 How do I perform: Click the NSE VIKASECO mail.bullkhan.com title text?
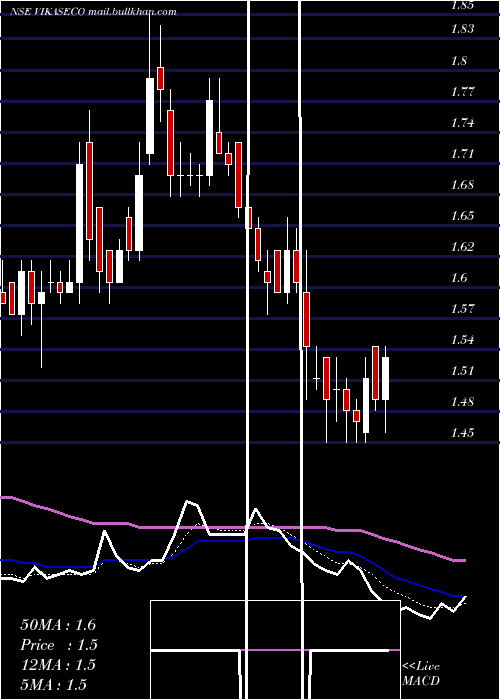93,12
